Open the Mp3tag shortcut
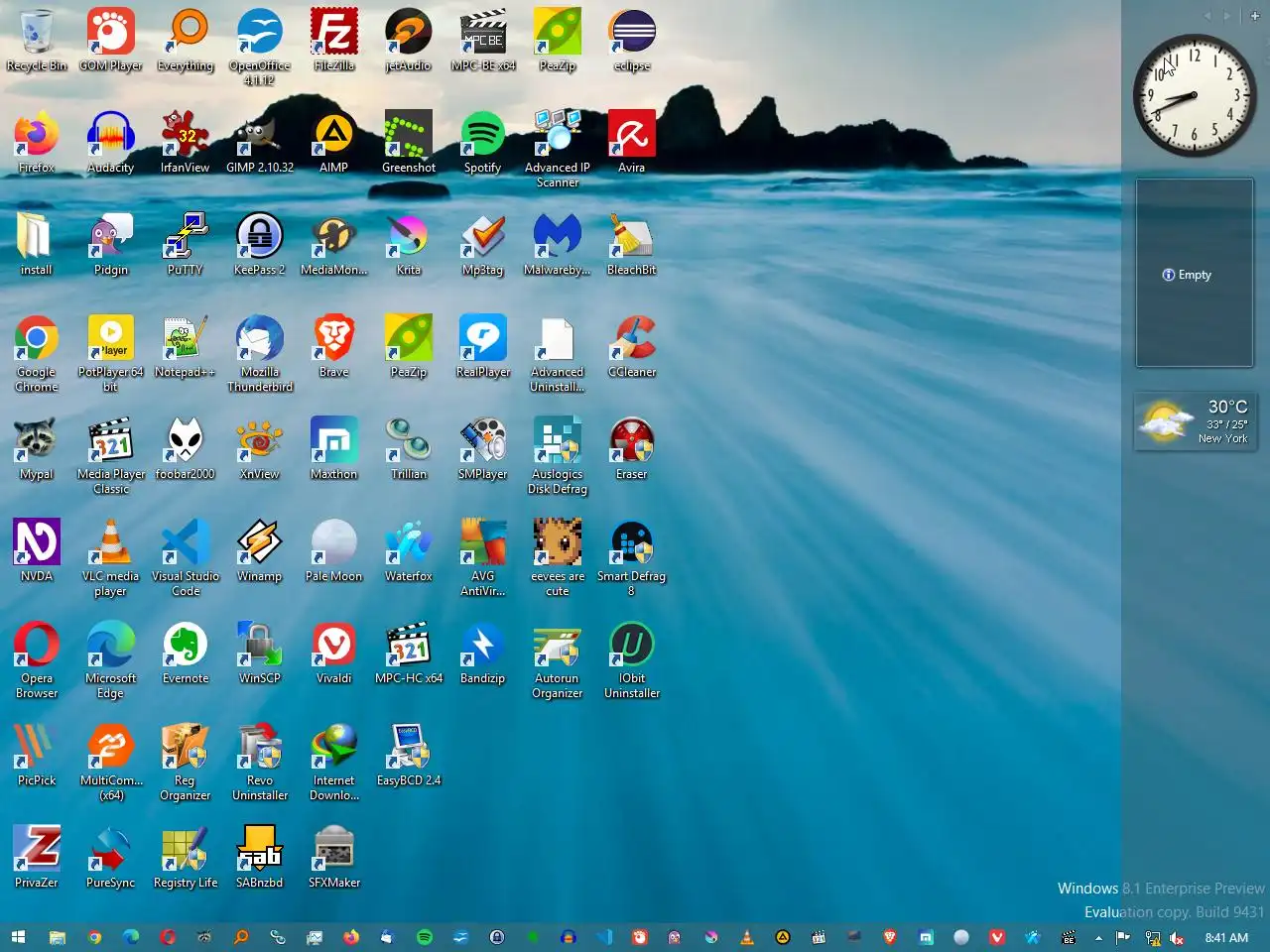The image size is (1270, 952). pos(483,245)
